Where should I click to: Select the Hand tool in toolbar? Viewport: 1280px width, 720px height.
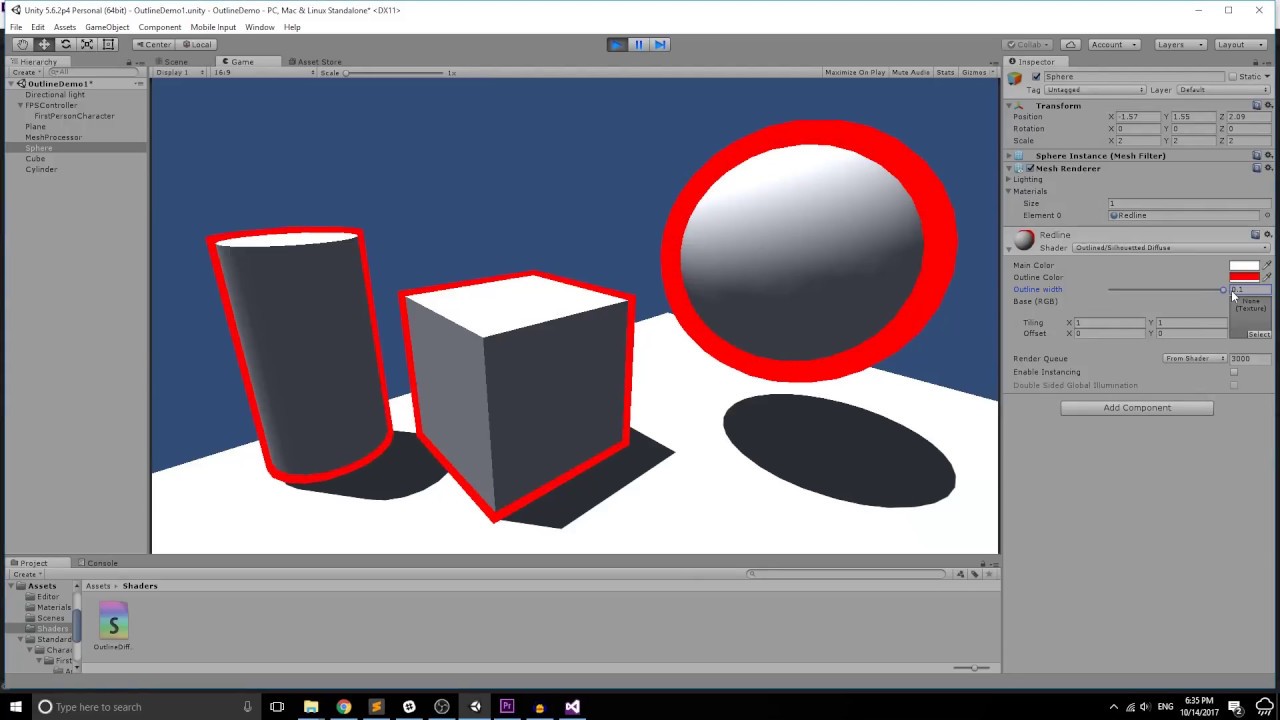coord(22,44)
